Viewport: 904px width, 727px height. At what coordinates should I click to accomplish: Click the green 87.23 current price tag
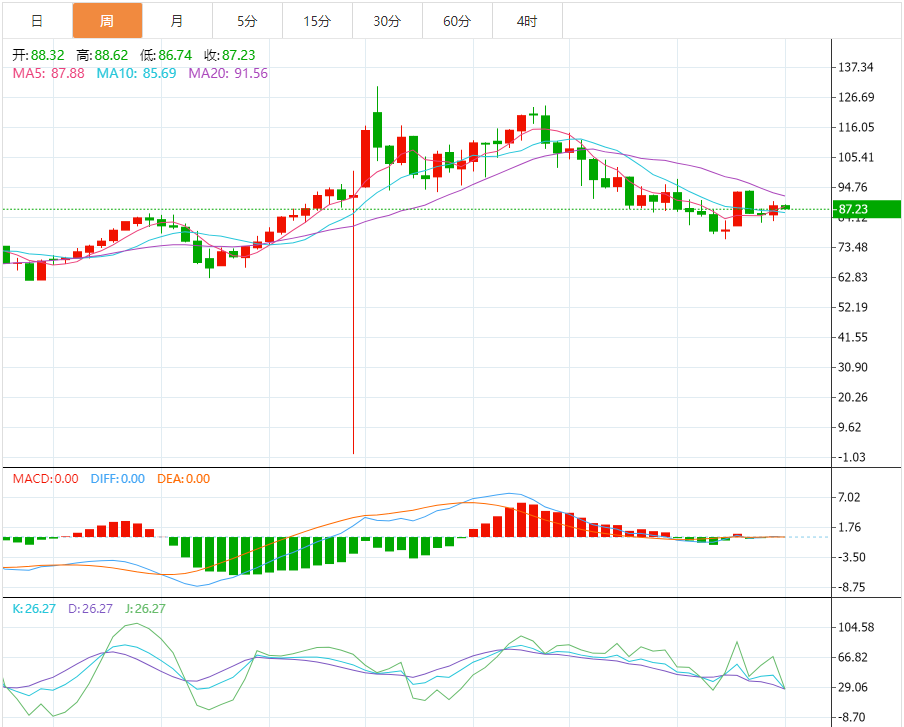tap(867, 209)
